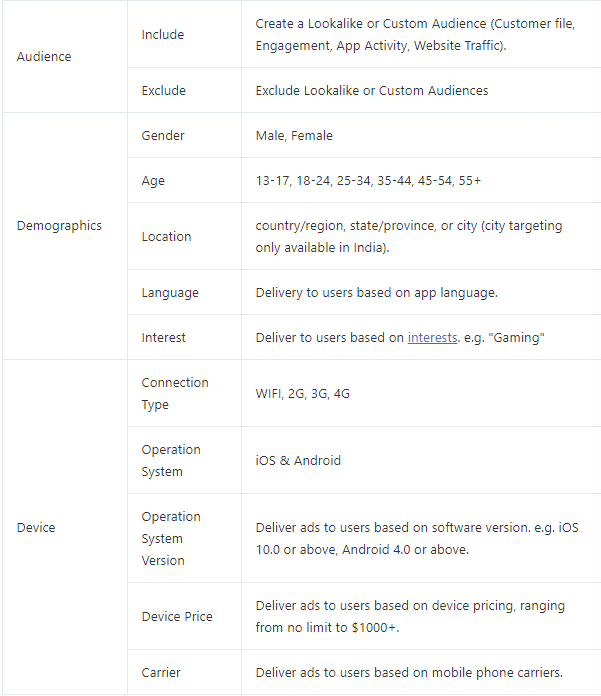Click the Language row label
The image size is (601, 696).
(170, 293)
